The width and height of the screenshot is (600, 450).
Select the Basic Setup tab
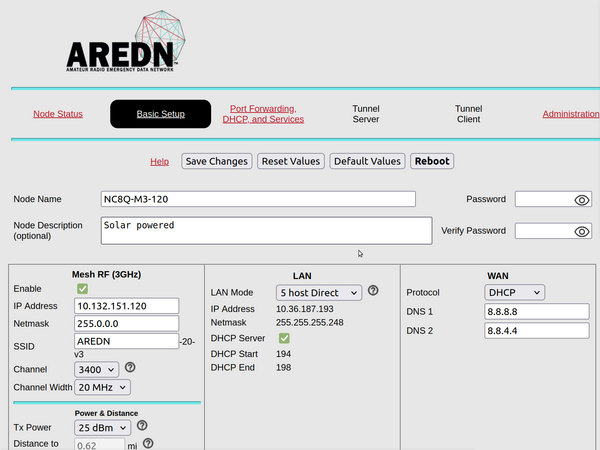pos(161,114)
